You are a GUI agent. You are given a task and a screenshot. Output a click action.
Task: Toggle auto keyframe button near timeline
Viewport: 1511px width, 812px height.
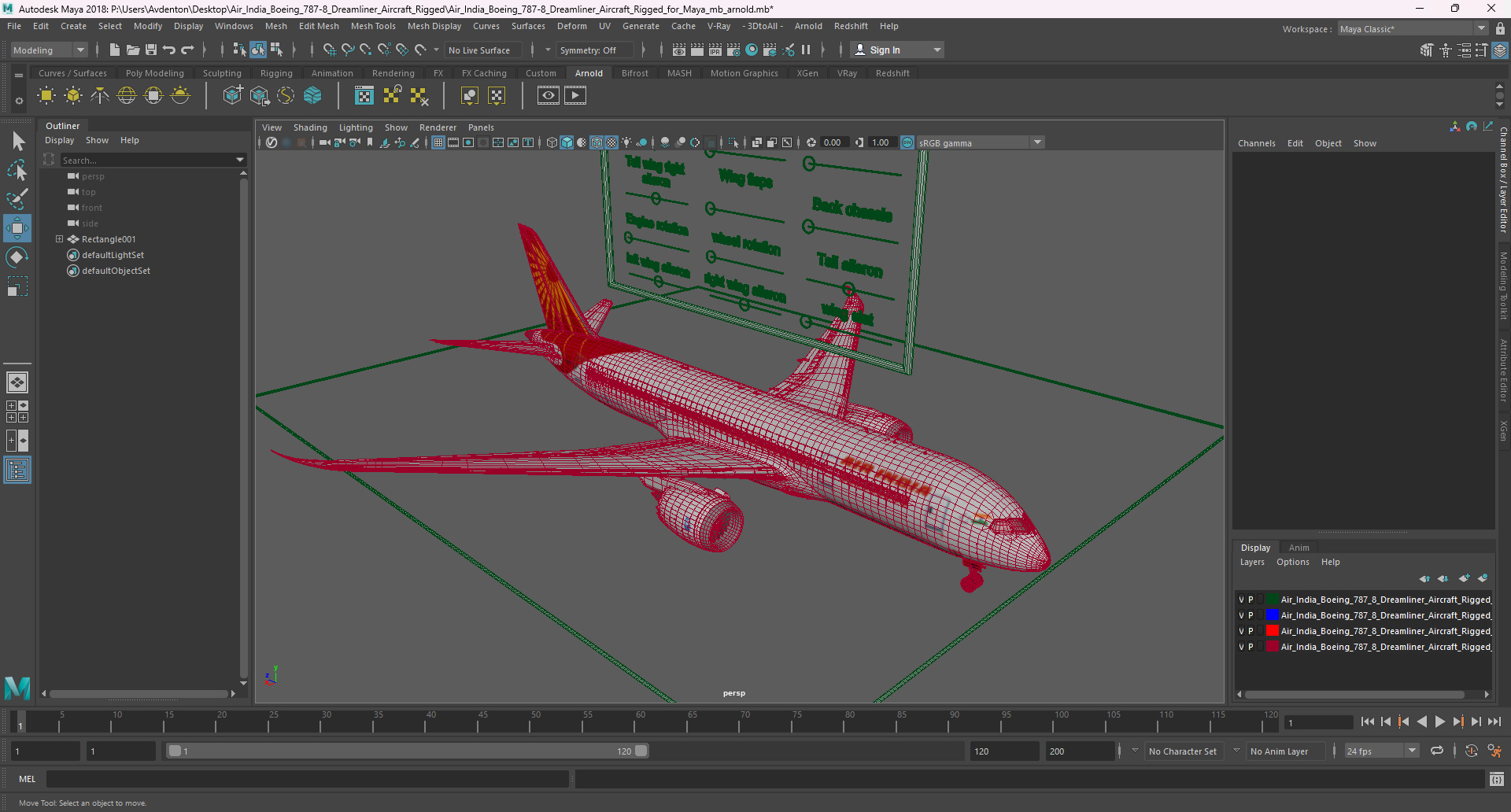click(x=1471, y=751)
